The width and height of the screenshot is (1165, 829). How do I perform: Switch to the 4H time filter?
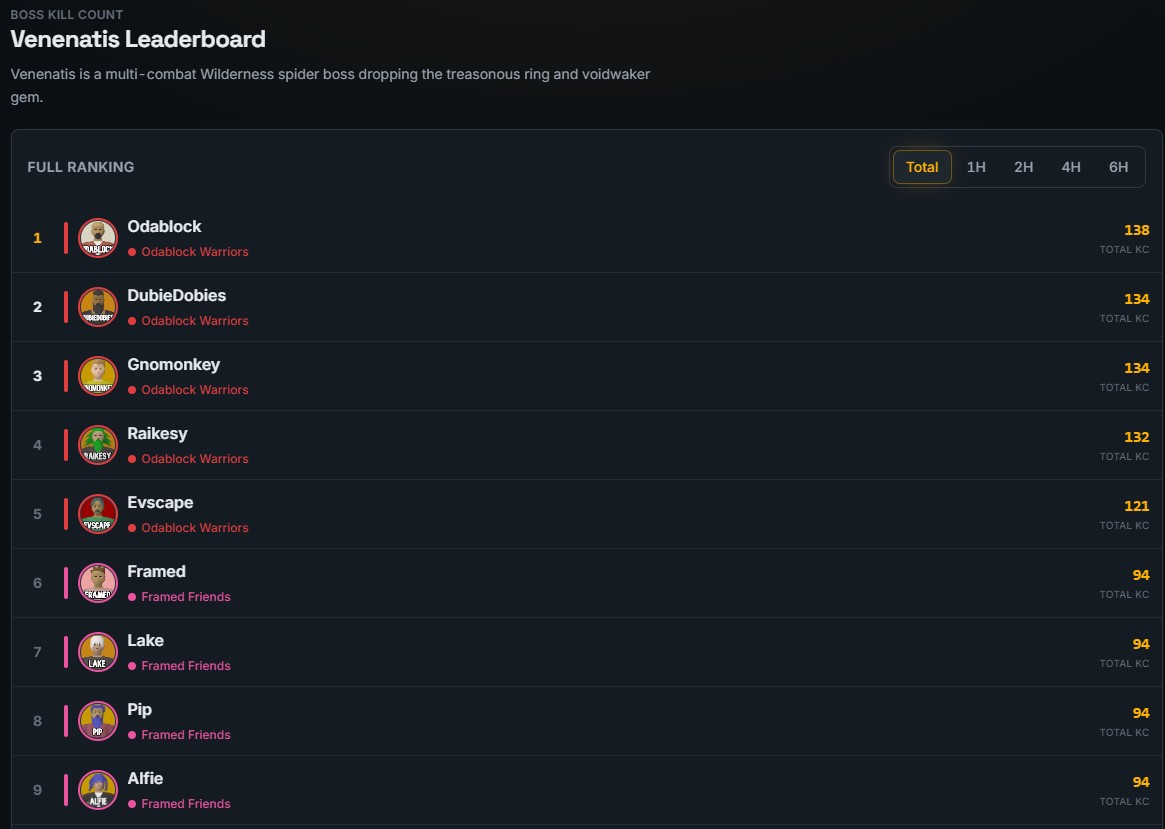point(1071,167)
